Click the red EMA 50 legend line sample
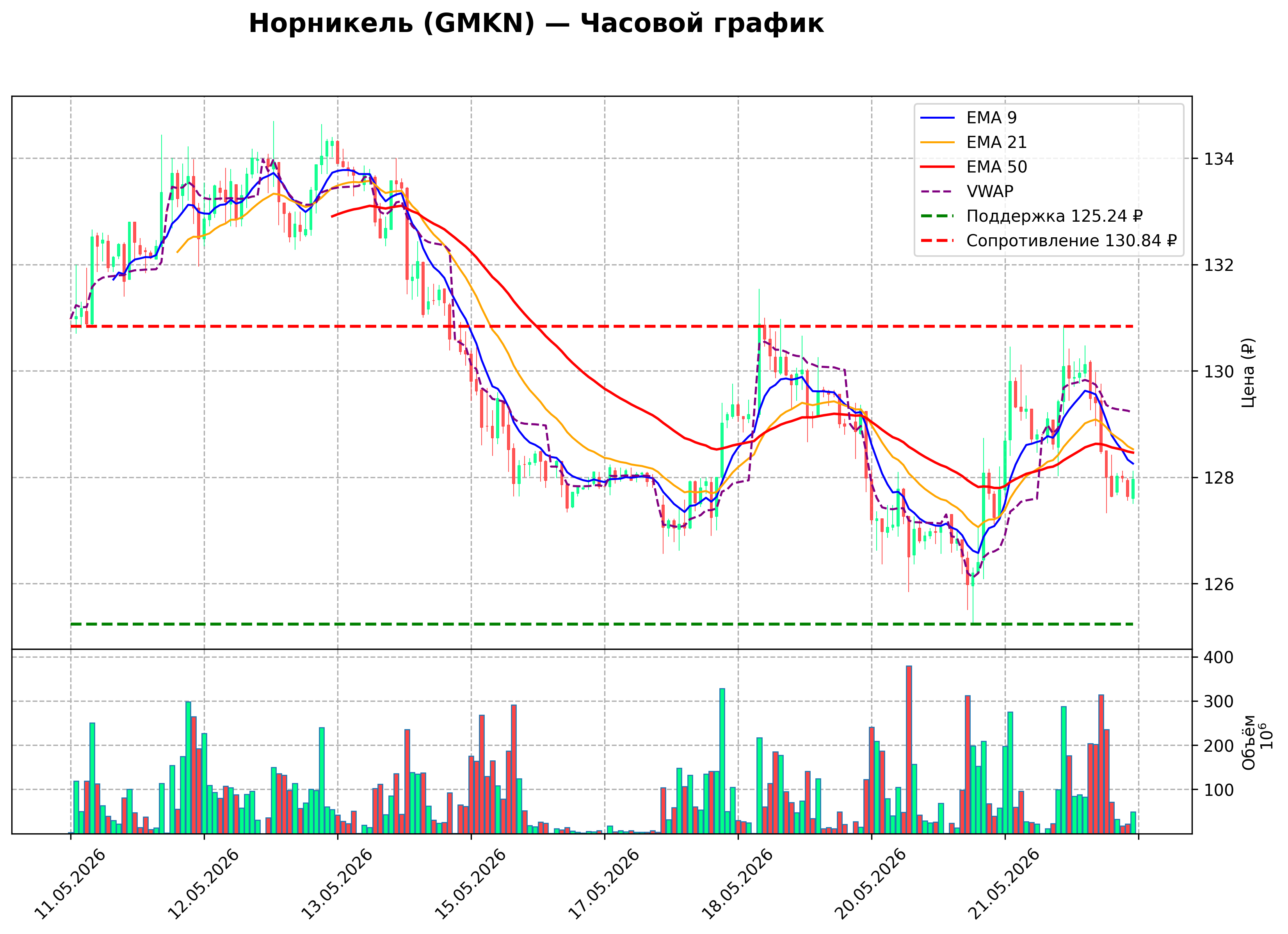 click(938, 167)
